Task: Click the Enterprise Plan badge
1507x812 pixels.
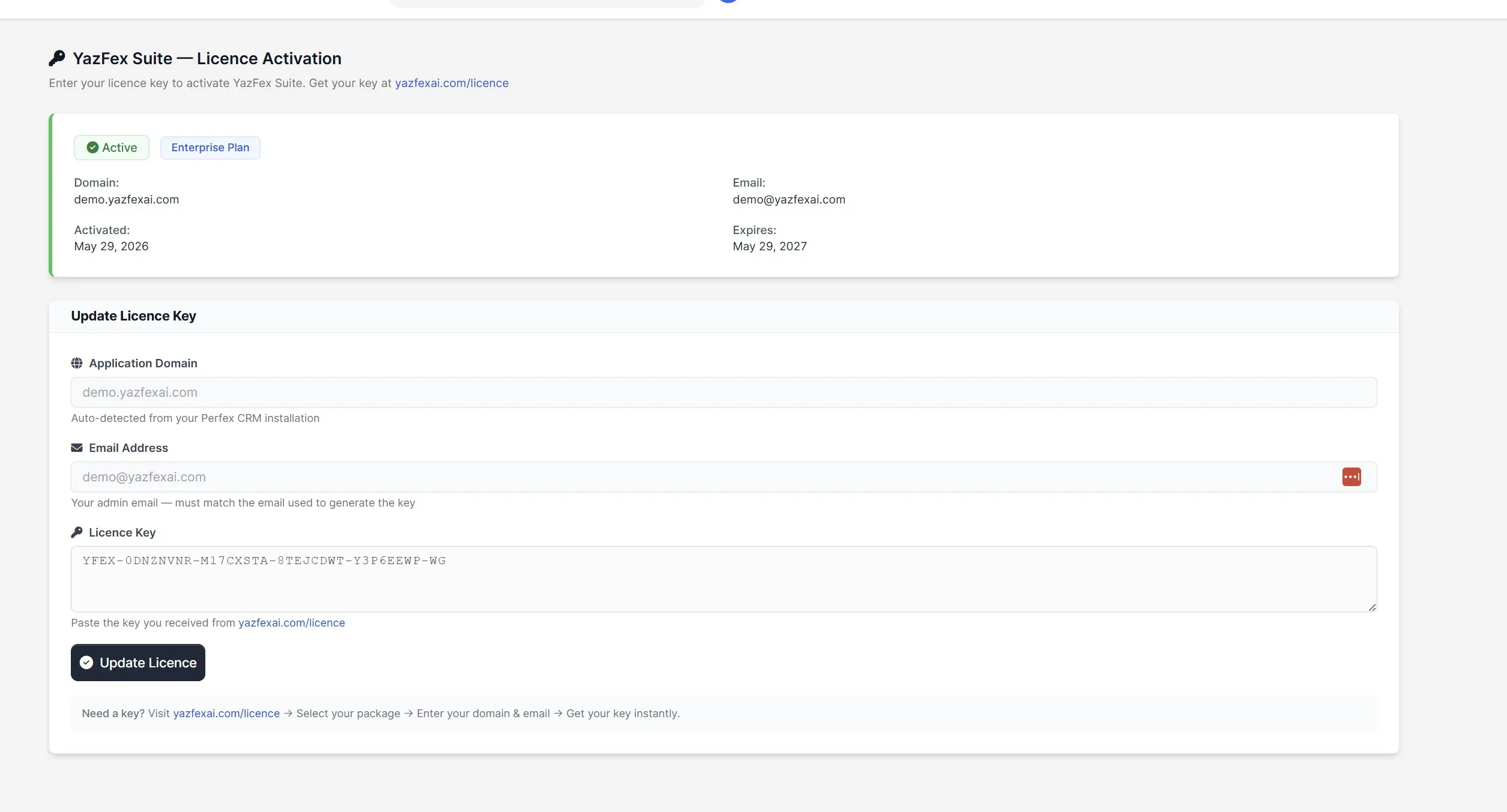Action: click(x=210, y=148)
